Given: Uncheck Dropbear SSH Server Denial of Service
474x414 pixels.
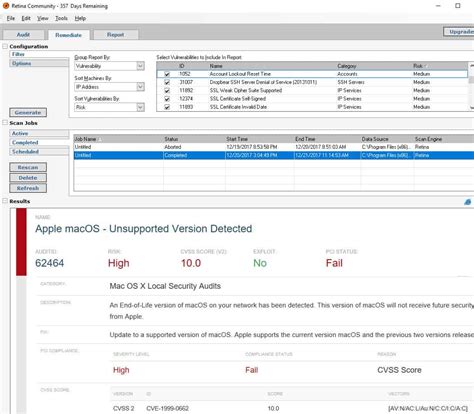Looking at the screenshot, I should point(167,82).
